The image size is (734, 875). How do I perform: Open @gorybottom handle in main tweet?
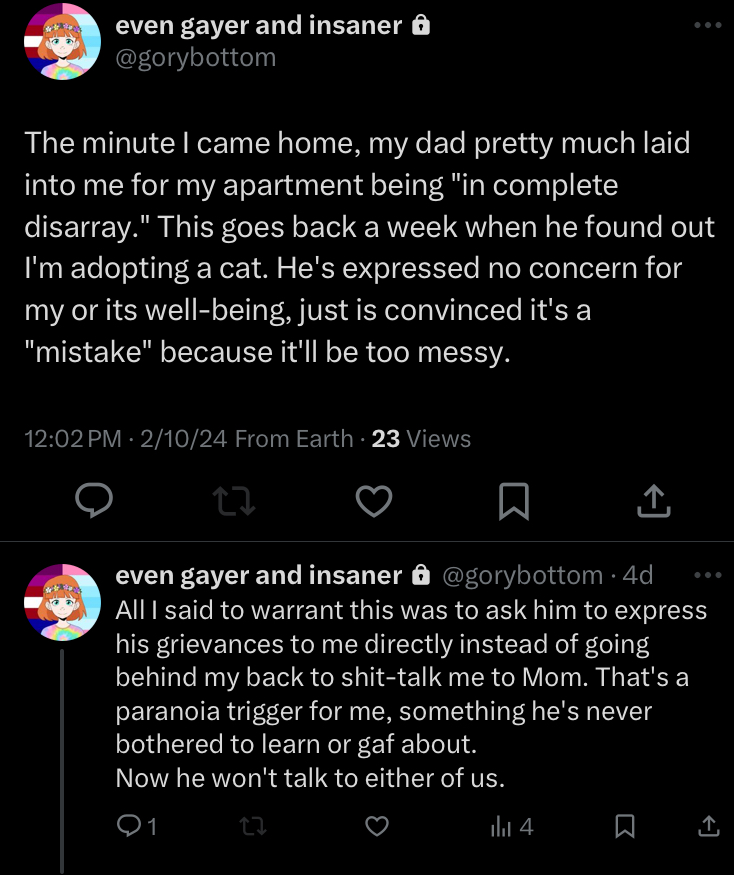coord(195,57)
